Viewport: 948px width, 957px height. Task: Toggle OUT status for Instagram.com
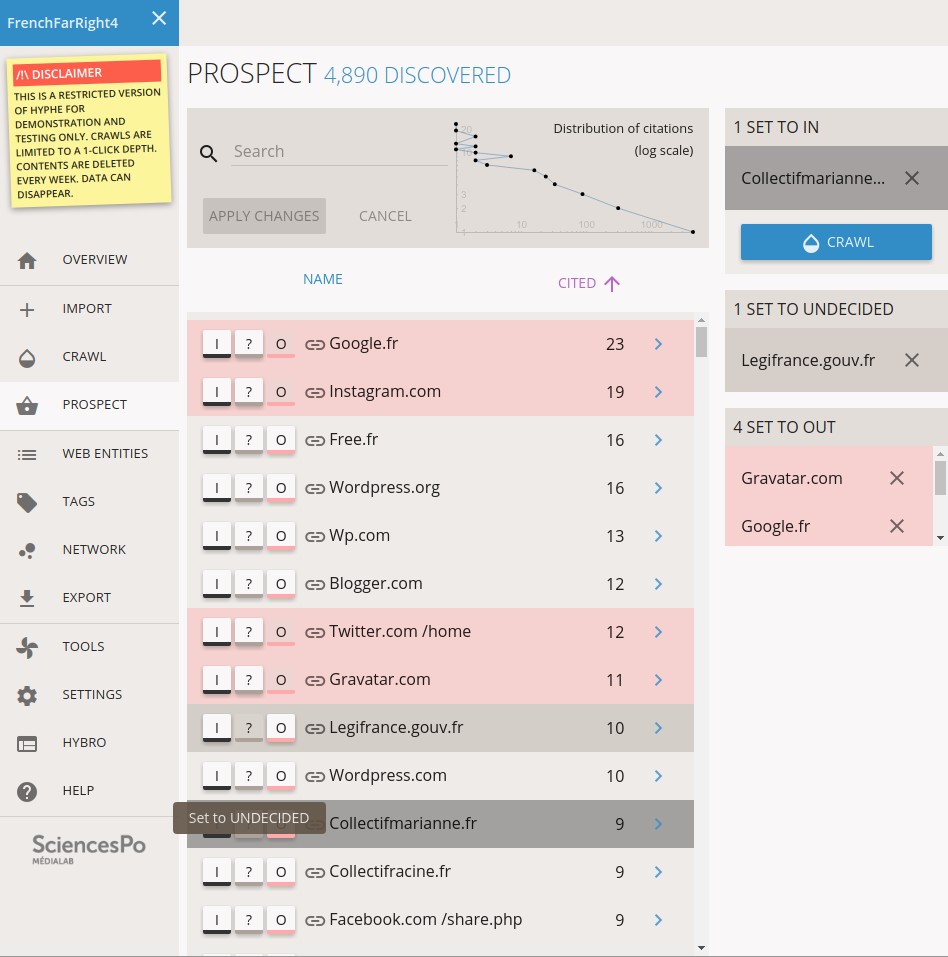281,392
